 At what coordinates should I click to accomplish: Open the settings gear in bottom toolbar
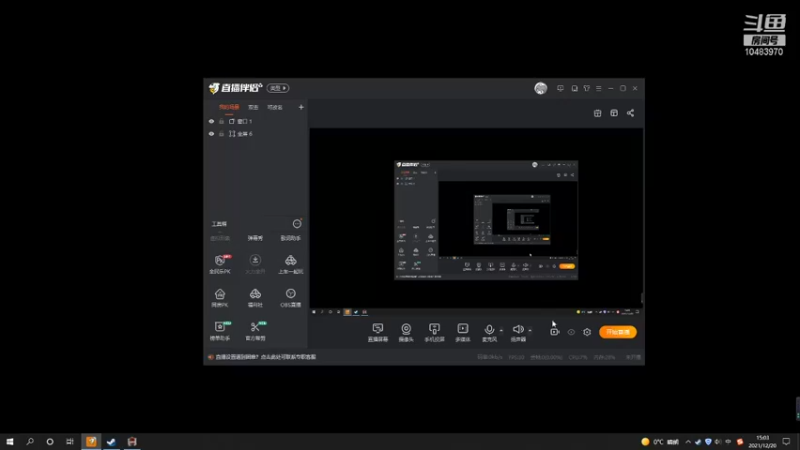[587, 332]
